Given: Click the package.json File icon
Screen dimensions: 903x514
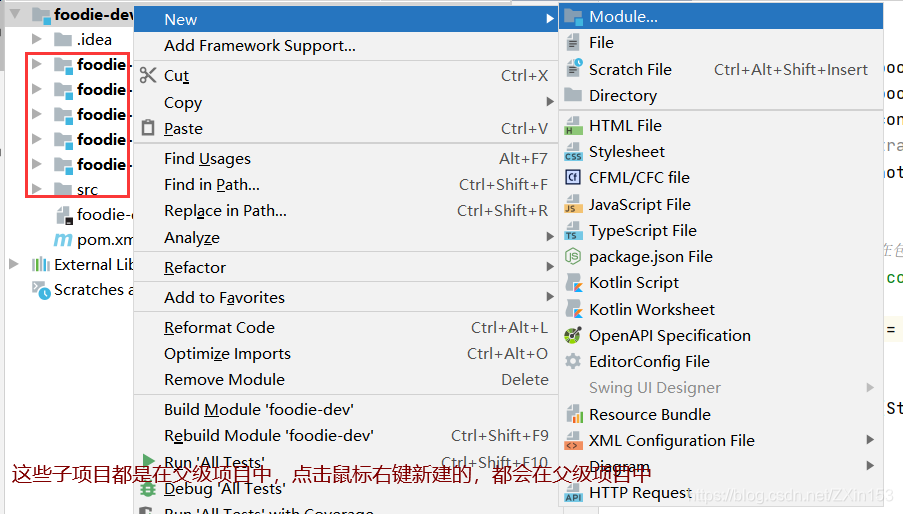Looking at the screenshot, I should pyautogui.click(x=573, y=256).
